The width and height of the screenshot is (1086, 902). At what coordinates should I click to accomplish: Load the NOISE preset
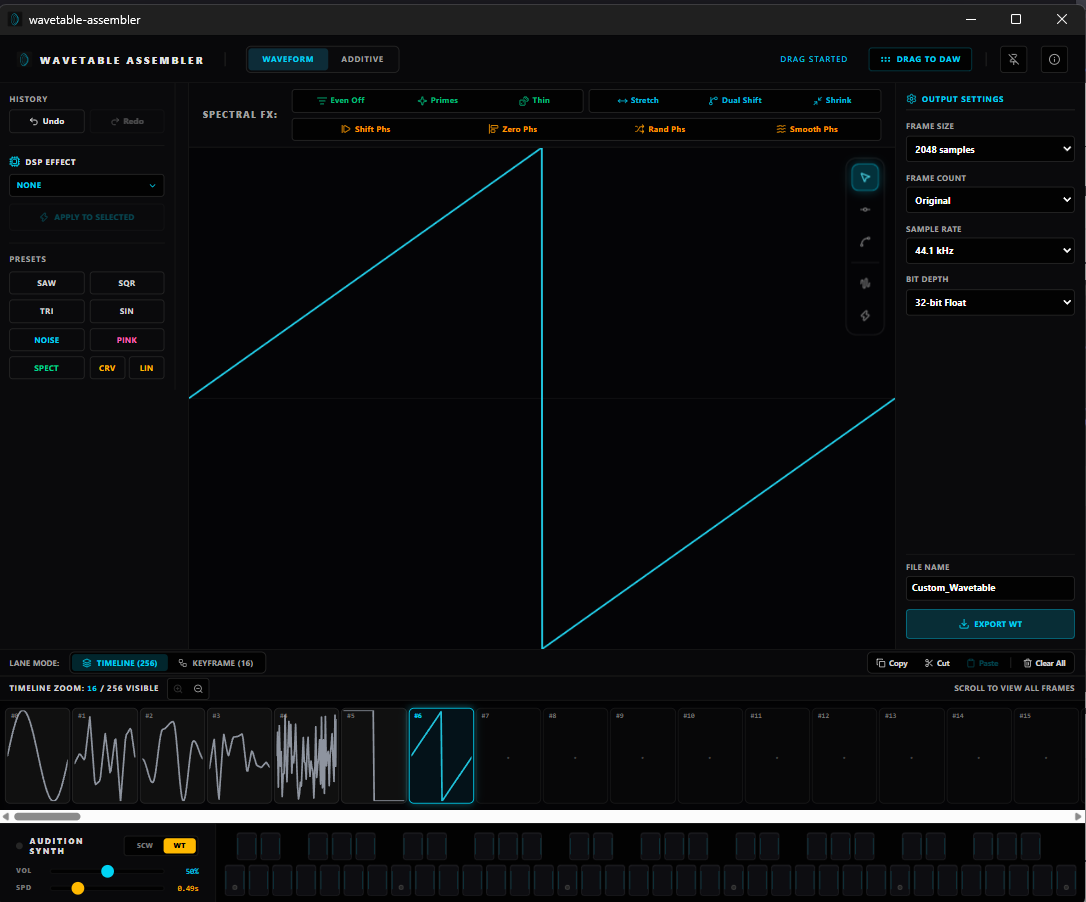coord(46,340)
